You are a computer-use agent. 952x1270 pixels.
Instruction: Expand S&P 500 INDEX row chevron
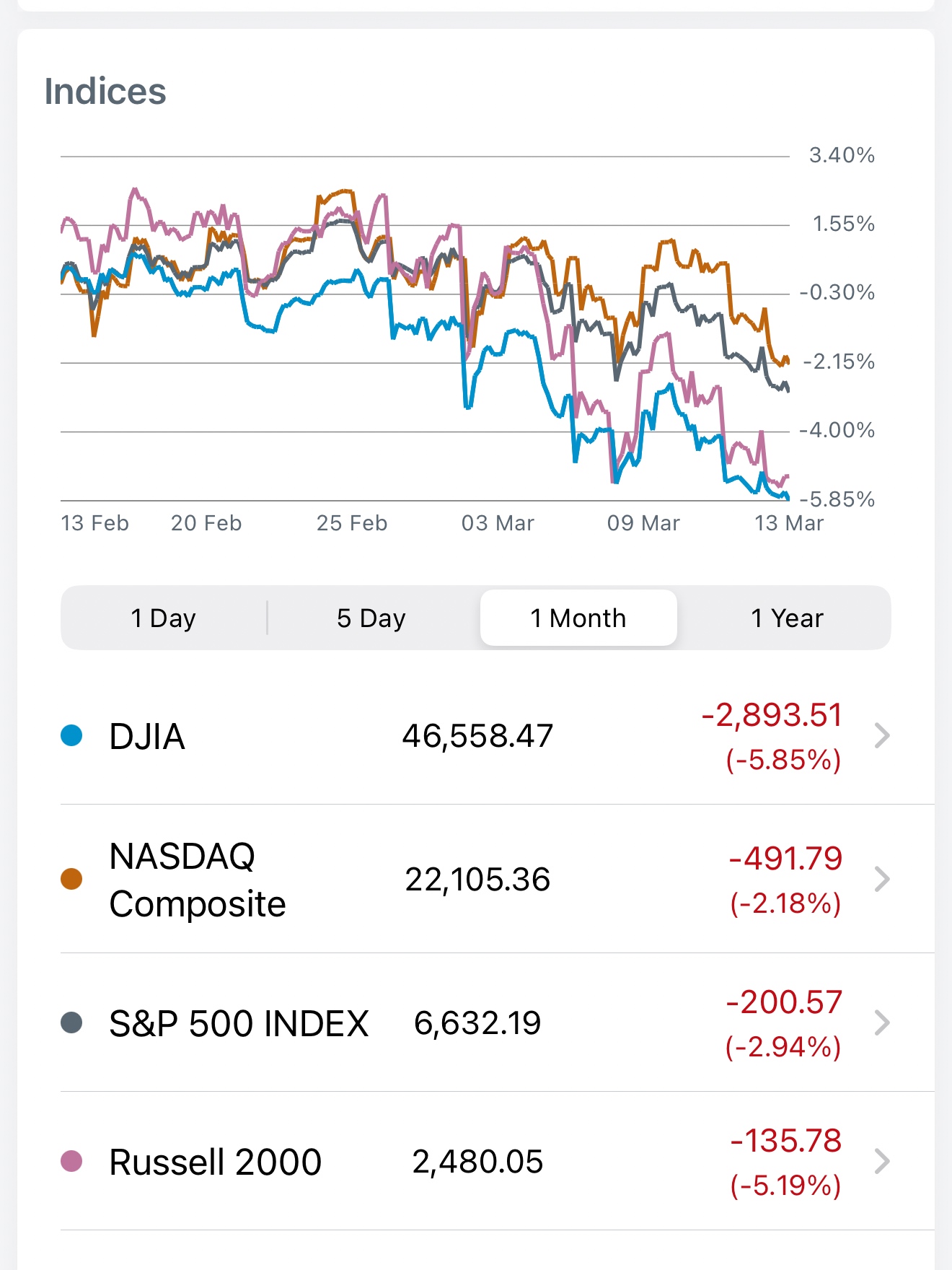point(881,1023)
